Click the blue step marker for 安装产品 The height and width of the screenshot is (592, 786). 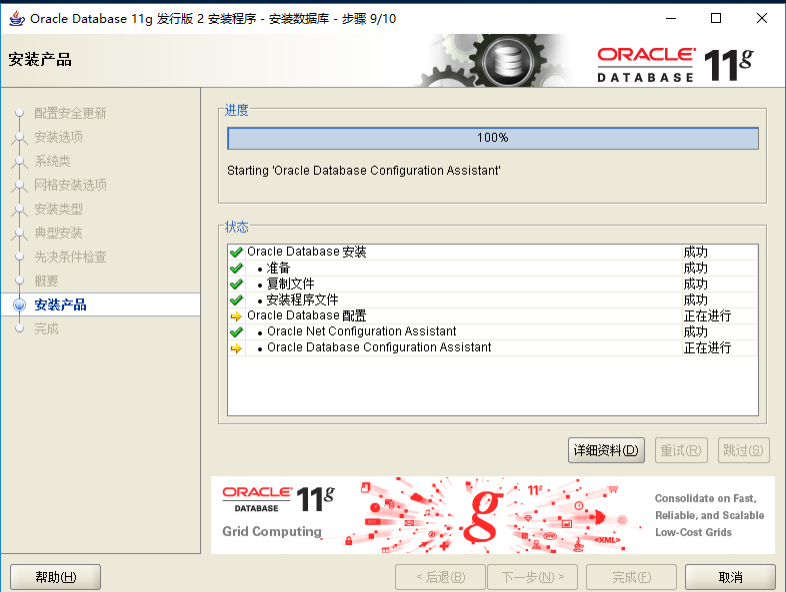point(20,305)
